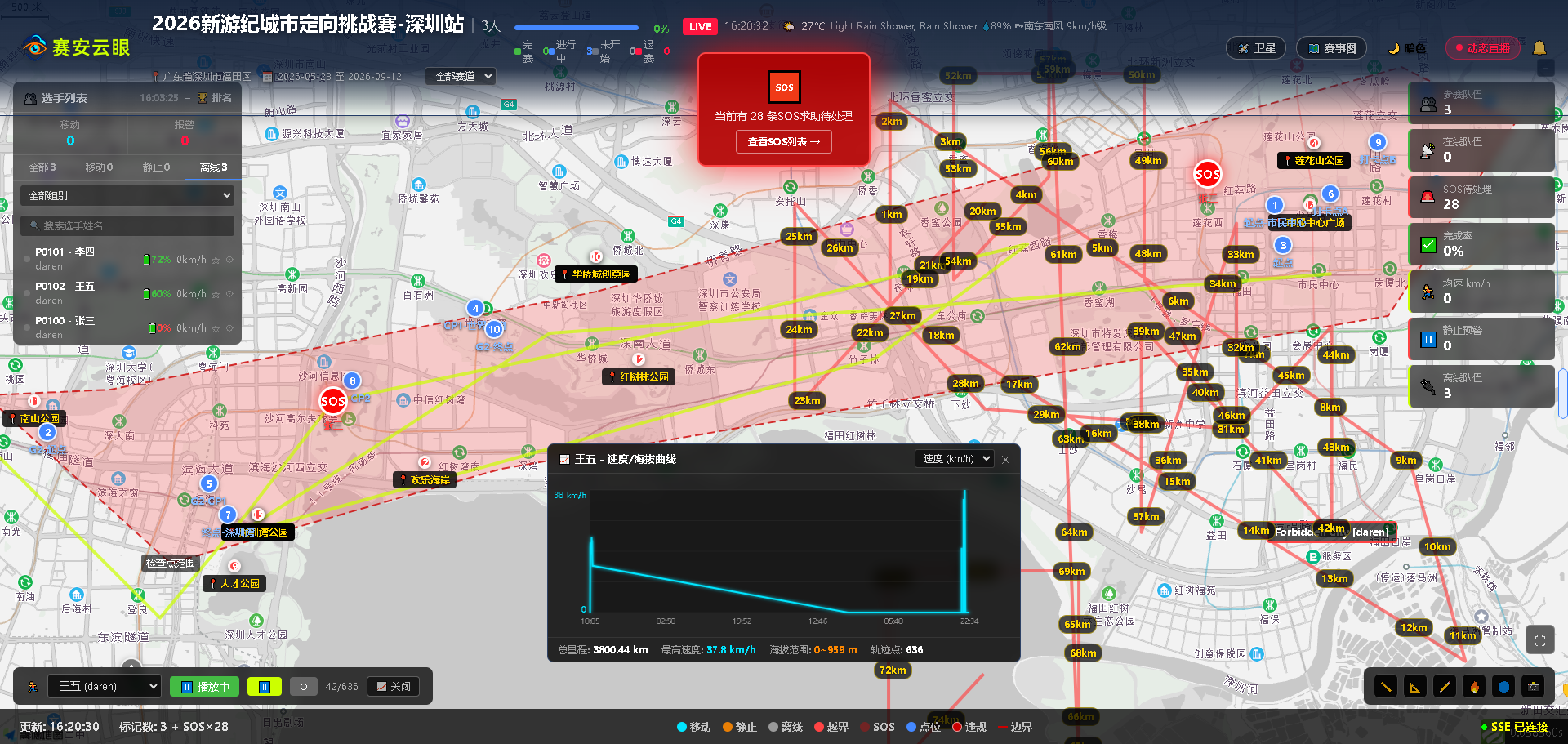The width and height of the screenshot is (1568, 744).
Task: Click SOS marker near 莲花山公园
Action: coord(1207,174)
